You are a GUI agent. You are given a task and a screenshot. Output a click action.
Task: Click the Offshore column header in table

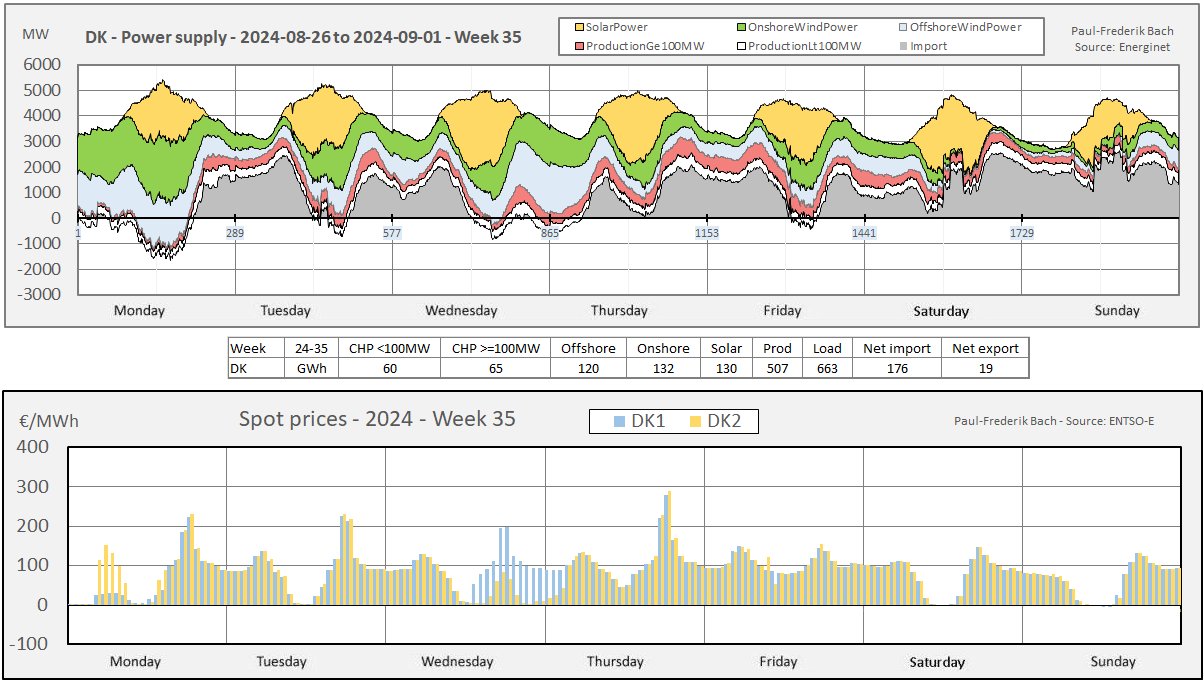point(588,348)
